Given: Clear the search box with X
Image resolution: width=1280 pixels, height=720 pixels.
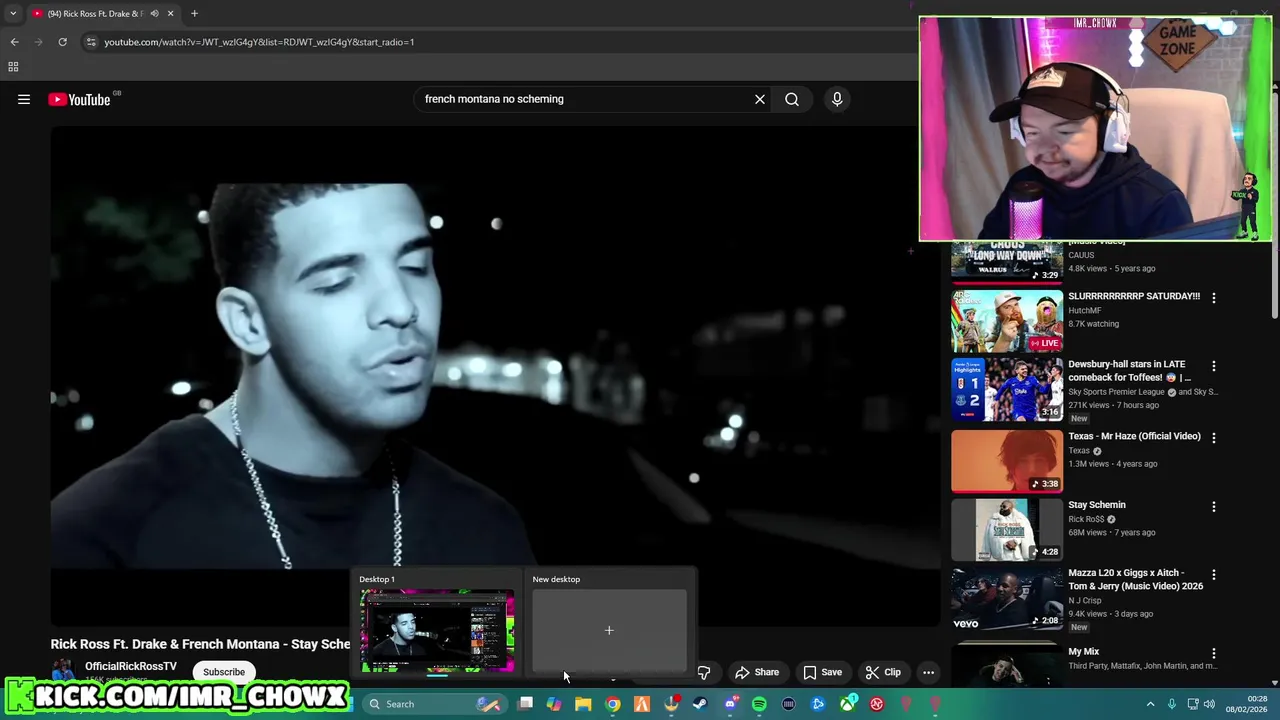Looking at the screenshot, I should (x=760, y=99).
